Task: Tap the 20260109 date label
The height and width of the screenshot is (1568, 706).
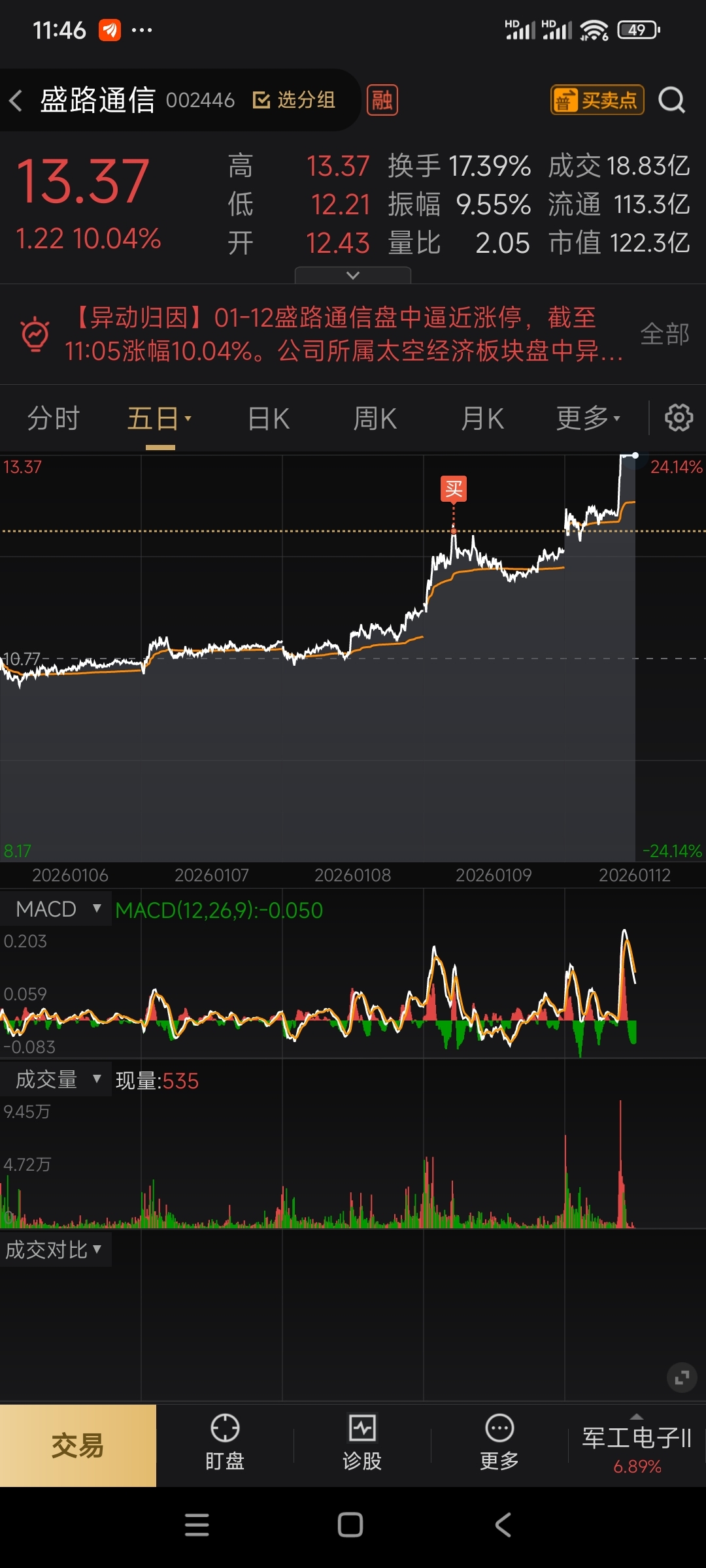Action: [x=494, y=875]
